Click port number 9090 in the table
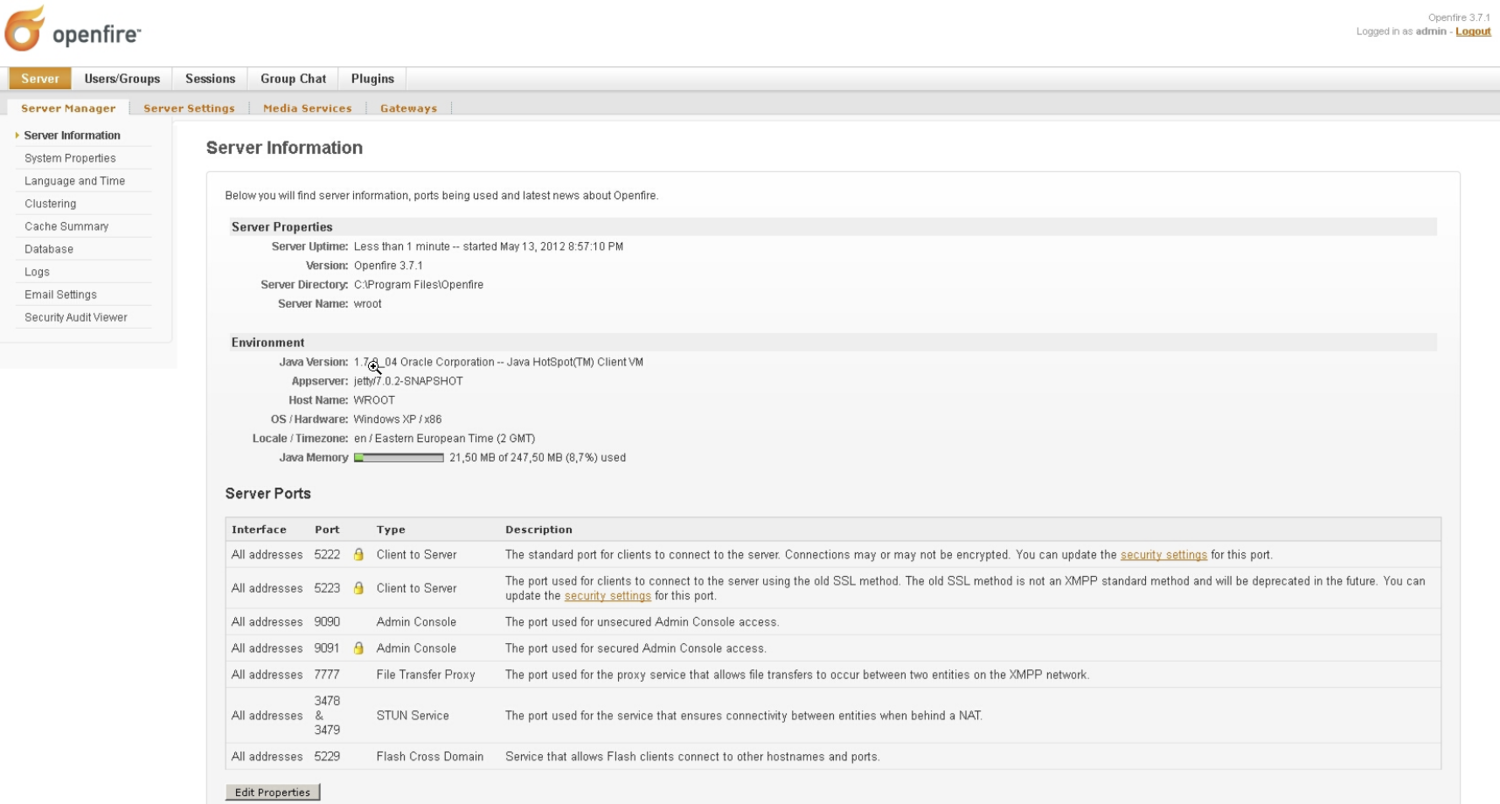This screenshot has height=804, width=1500. [x=327, y=622]
